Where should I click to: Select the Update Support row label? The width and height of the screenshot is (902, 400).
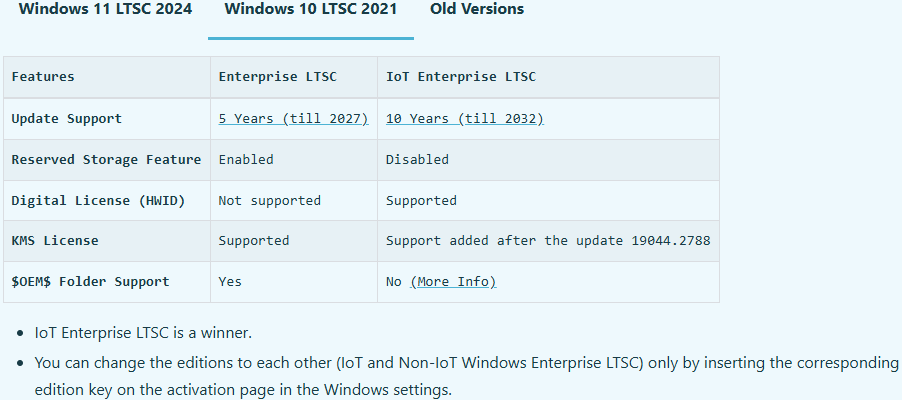[x=67, y=118]
